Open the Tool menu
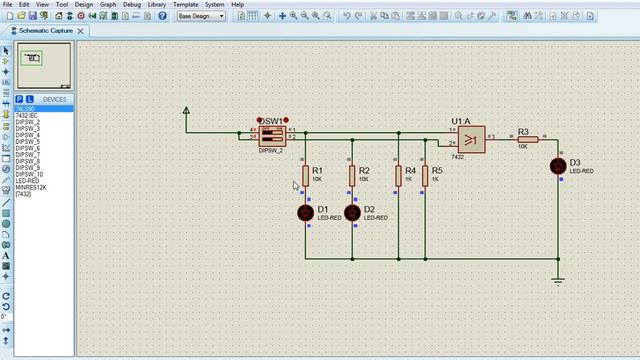Viewport: 640px width, 360px height. click(x=62, y=4)
